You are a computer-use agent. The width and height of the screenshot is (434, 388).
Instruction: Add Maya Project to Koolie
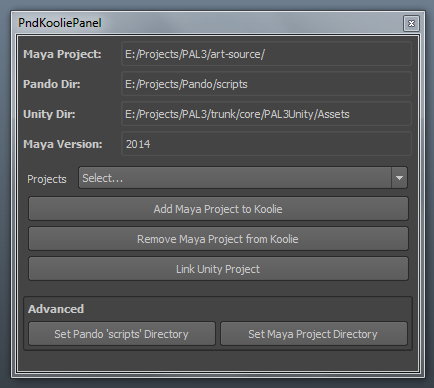[x=218, y=209]
